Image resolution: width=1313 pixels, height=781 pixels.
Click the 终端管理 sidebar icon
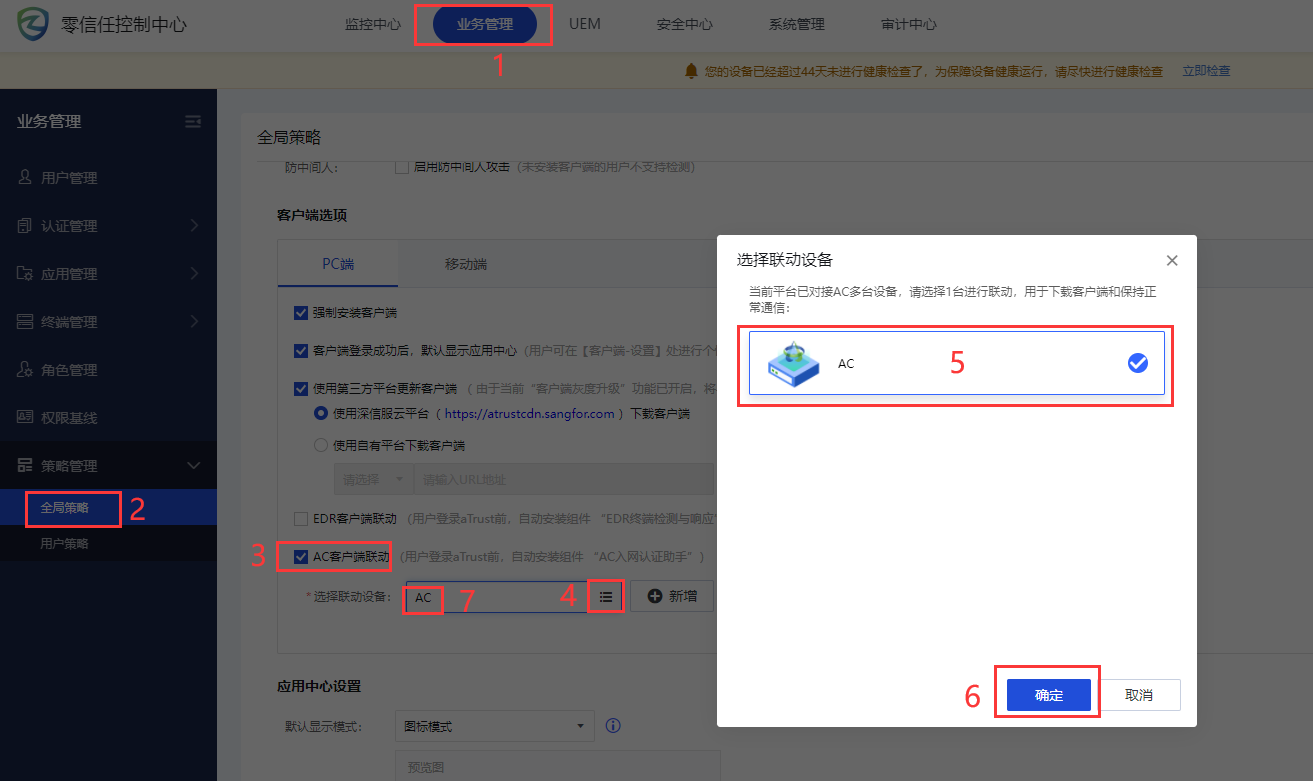click(26, 322)
